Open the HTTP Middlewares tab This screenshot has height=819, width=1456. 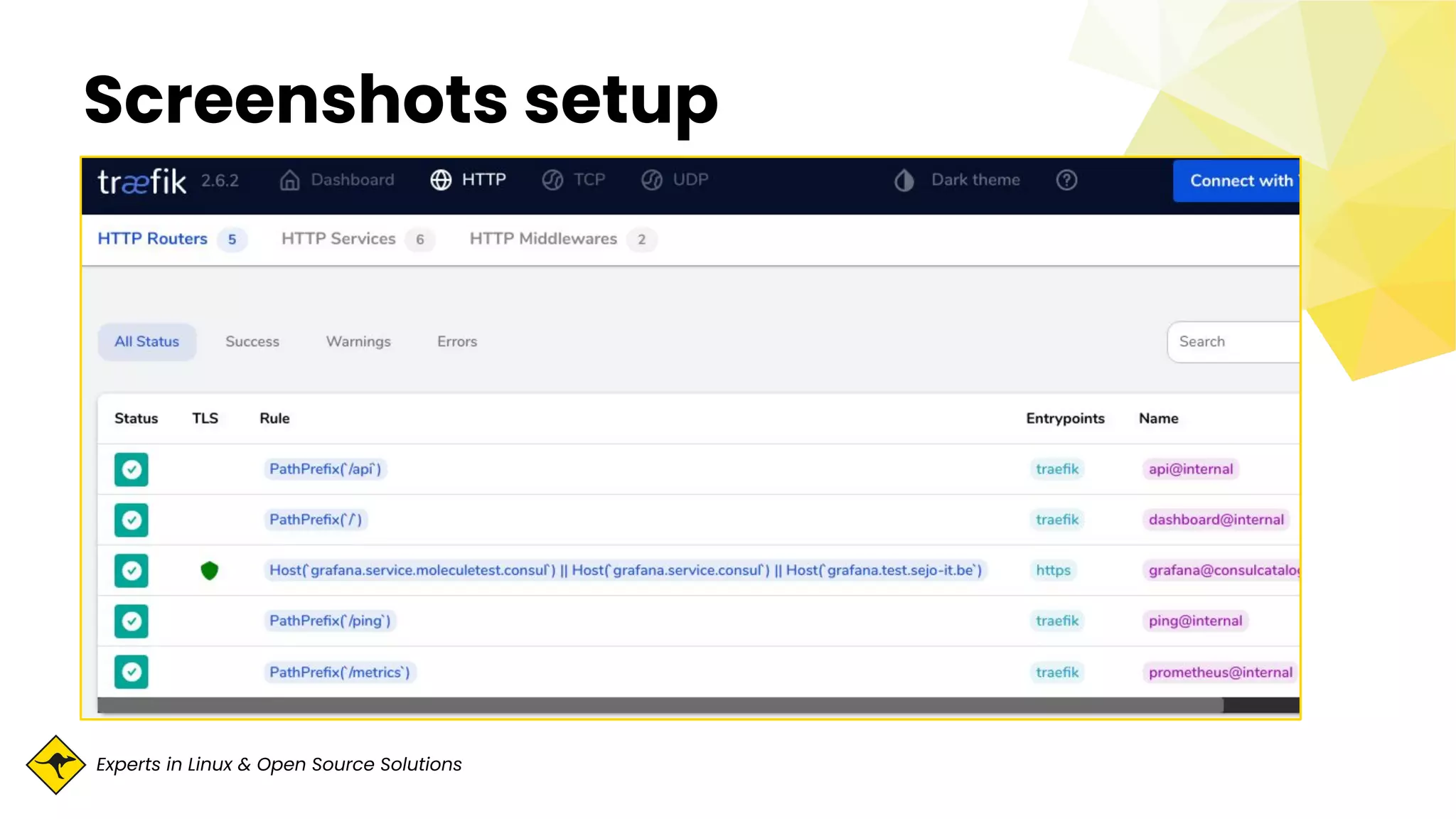point(543,239)
